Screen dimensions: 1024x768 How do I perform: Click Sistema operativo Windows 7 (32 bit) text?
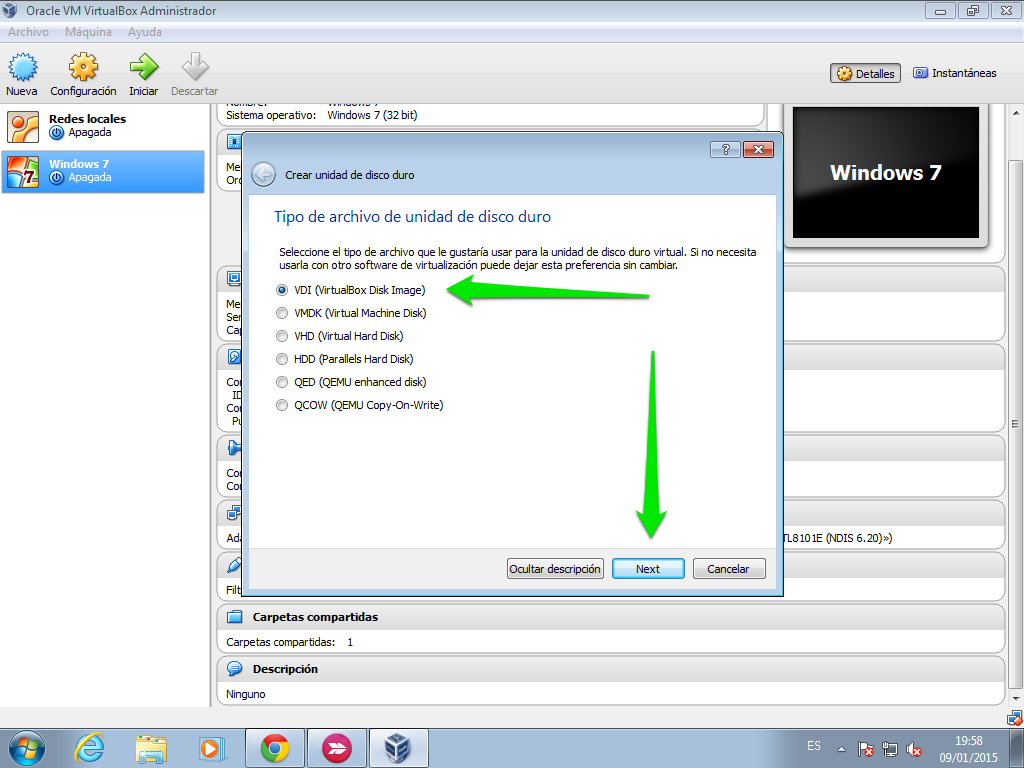pos(322,115)
